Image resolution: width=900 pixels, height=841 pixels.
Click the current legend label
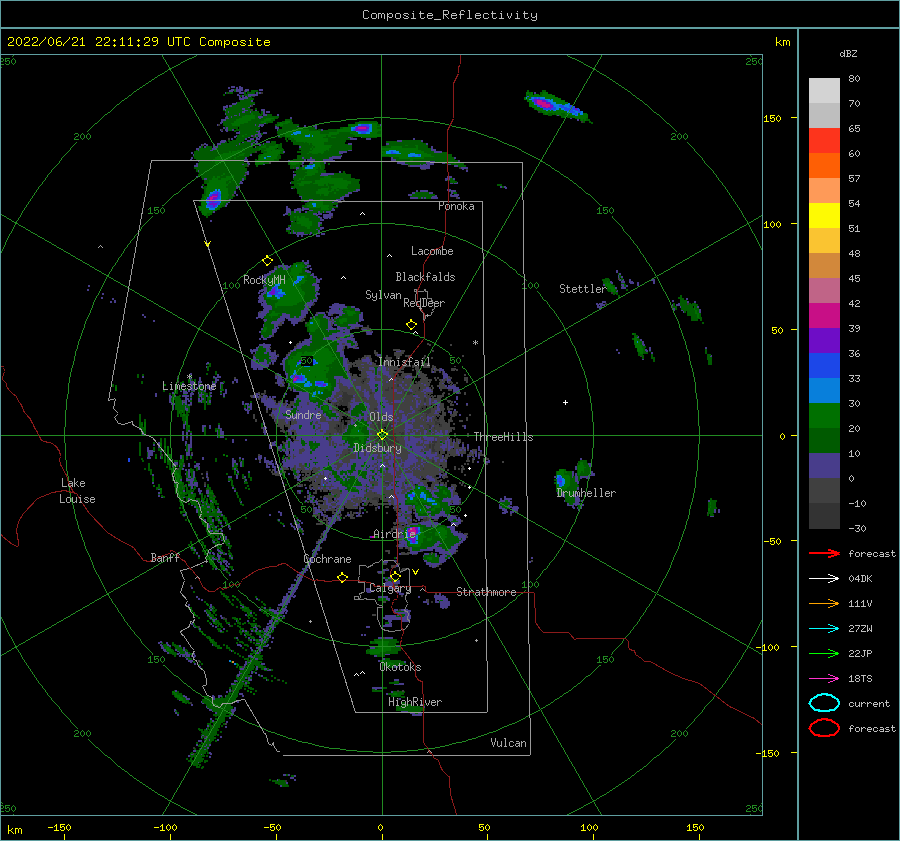click(869, 703)
